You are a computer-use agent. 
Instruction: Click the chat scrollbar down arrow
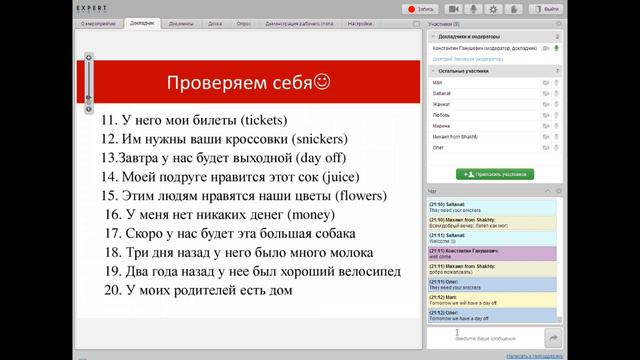pyautogui.click(x=559, y=320)
